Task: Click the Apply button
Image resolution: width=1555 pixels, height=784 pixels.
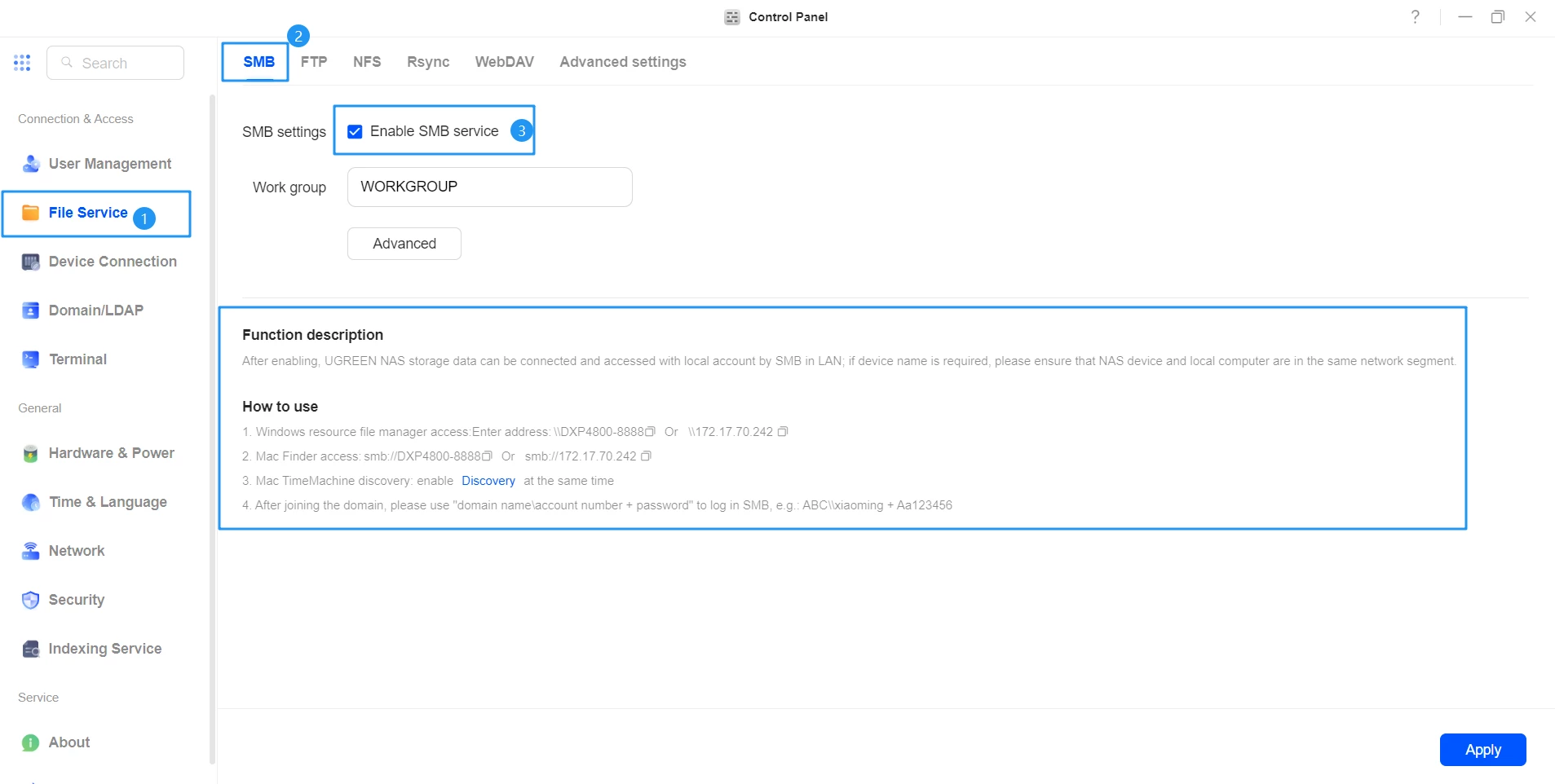Action: [x=1482, y=750]
